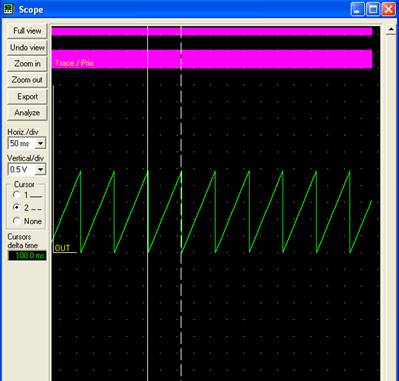The height and width of the screenshot is (381, 399).
Task: Select Cursor 1 radio button
Action: point(16,195)
